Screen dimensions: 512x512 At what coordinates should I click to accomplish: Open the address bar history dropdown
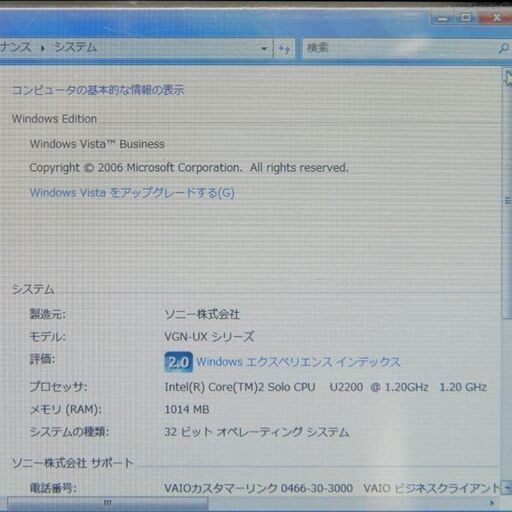(264, 49)
